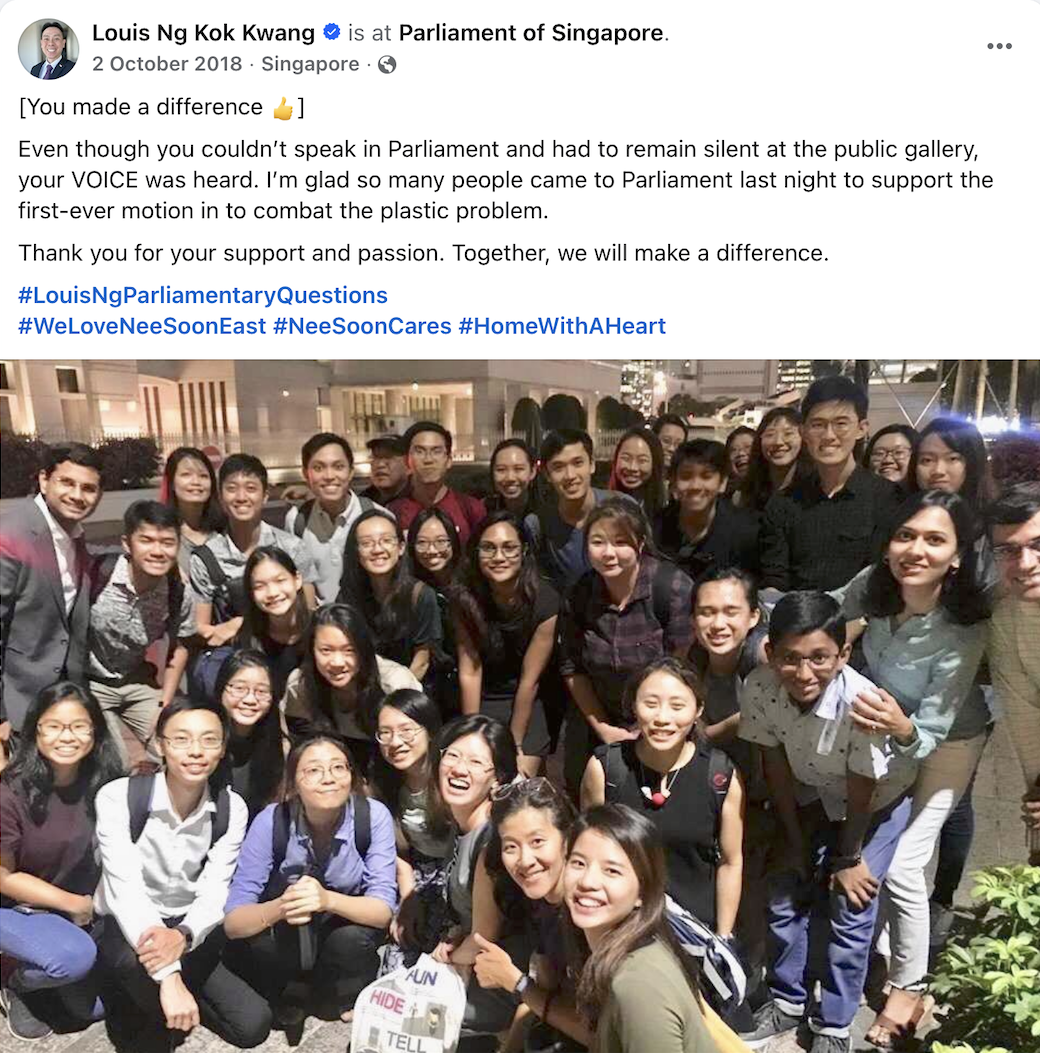Select the #HomeWithAHeart hashtag
The height and width of the screenshot is (1053, 1040).
coord(562,326)
